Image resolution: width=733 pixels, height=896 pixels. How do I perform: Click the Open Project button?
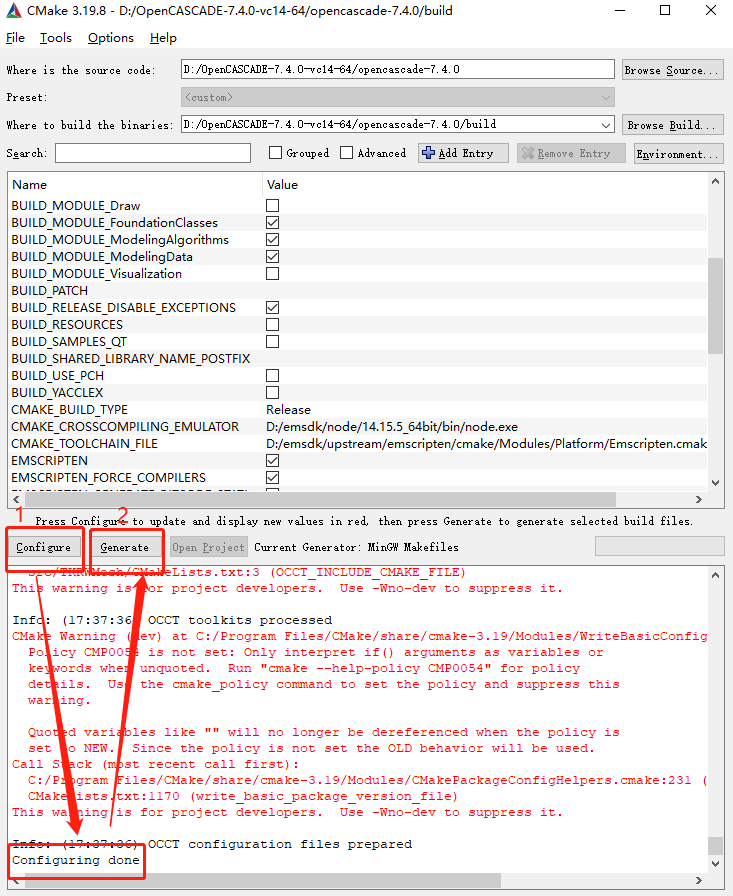[x=209, y=547]
